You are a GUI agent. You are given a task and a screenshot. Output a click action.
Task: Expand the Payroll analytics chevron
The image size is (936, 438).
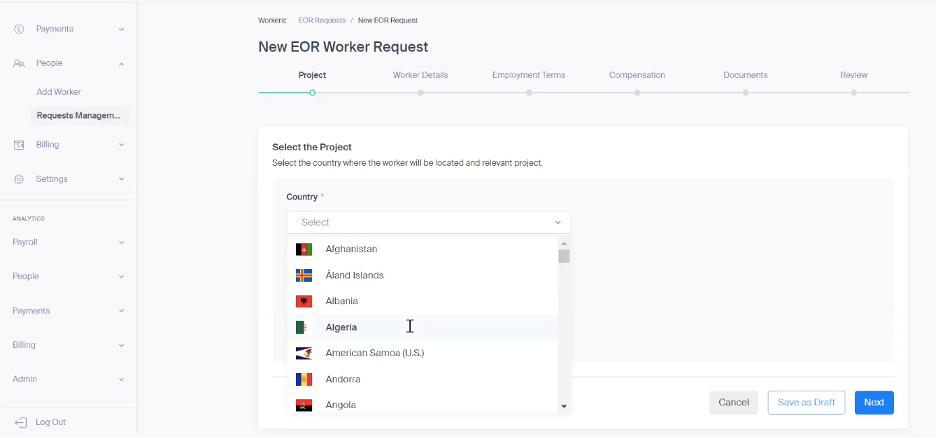[121, 242]
